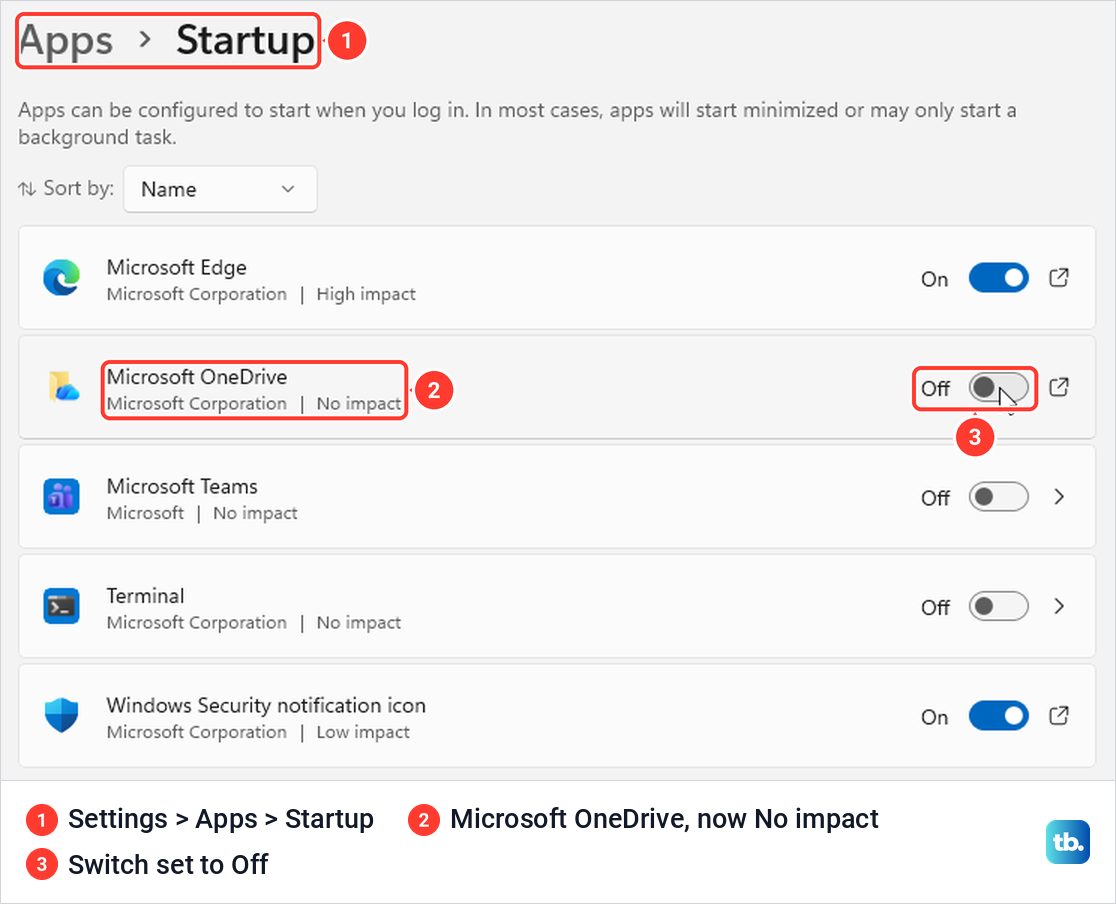
Task: Click the Microsoft Edge app icon
Action: pyautogui.click(x=61, y=278)
